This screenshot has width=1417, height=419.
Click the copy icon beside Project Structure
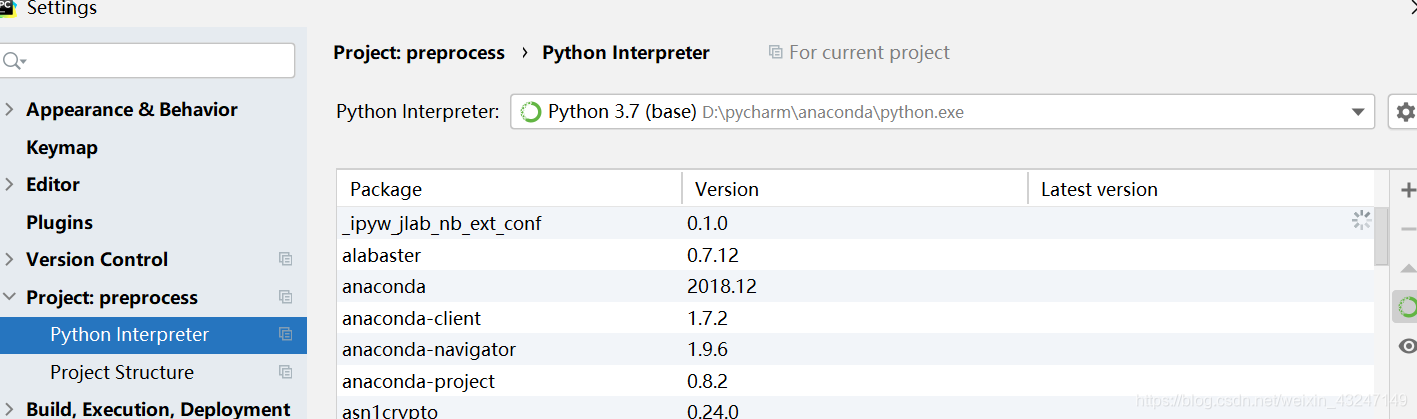click(x=285, y=372)
